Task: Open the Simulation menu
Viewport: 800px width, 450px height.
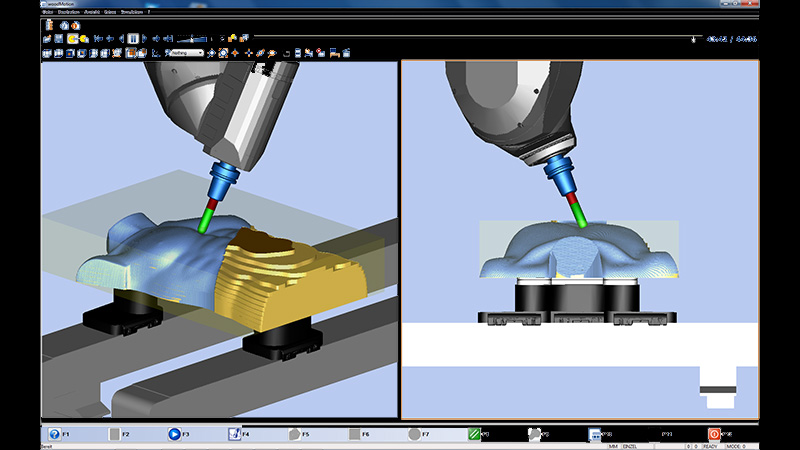Action: pos(131,12)
